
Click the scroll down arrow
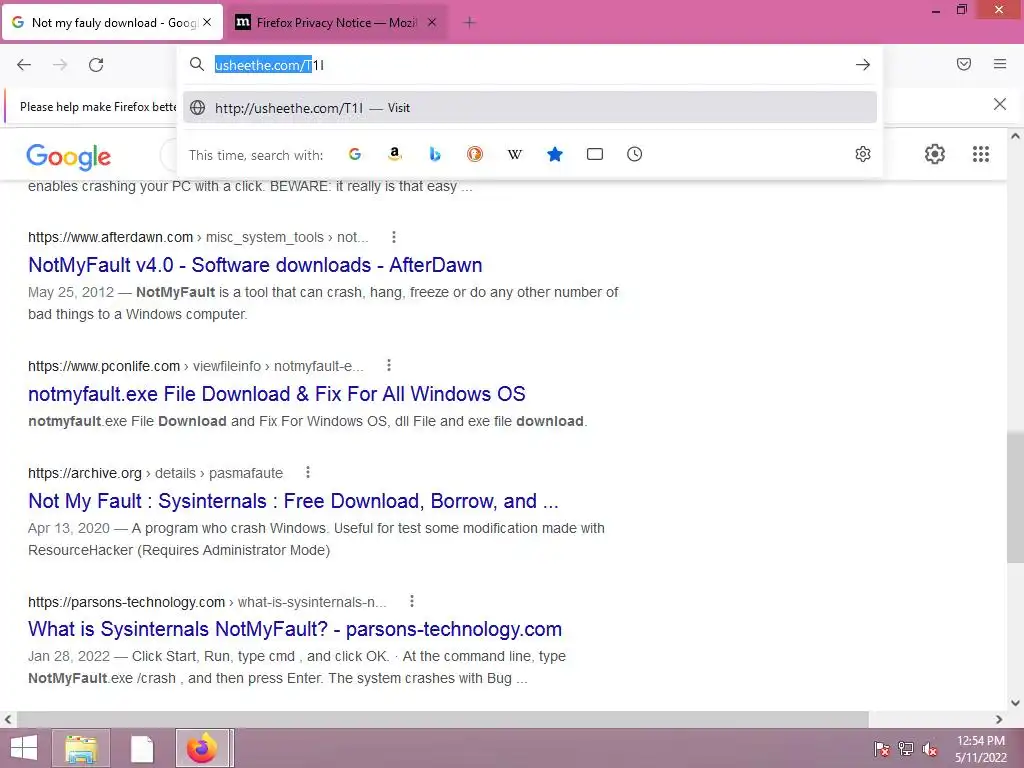click(x=1015, y=703)
